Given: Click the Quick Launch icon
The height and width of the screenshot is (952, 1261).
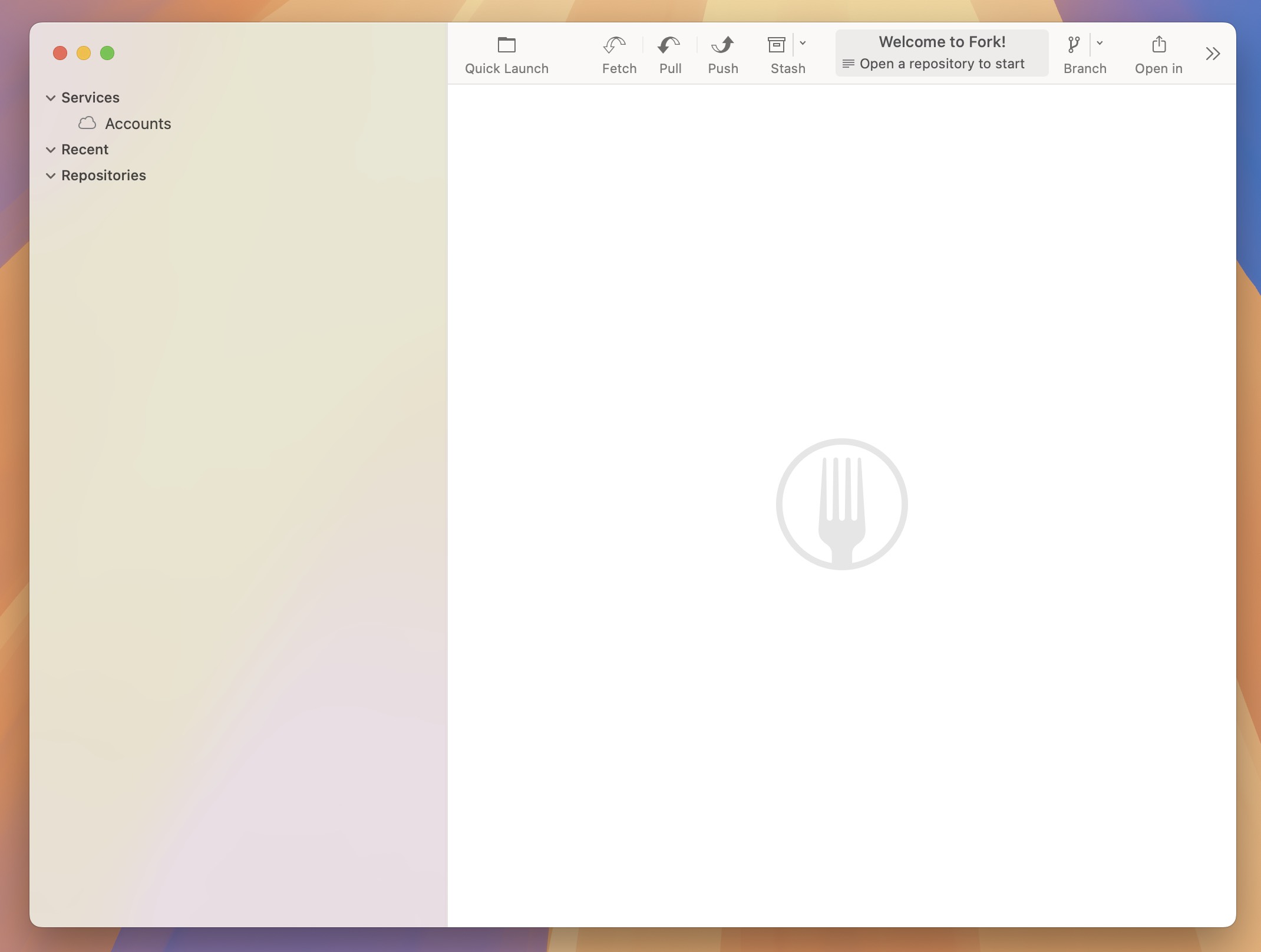Looking at the screenshot, I should pyautogui.click(x=506, y=44).
